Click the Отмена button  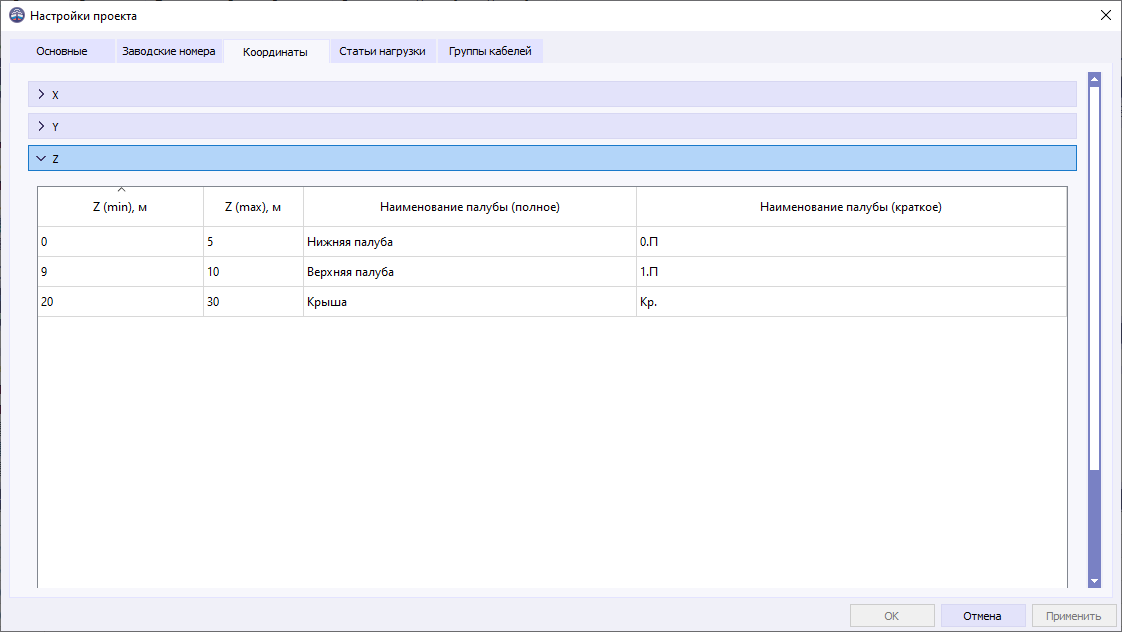[982, 615]
